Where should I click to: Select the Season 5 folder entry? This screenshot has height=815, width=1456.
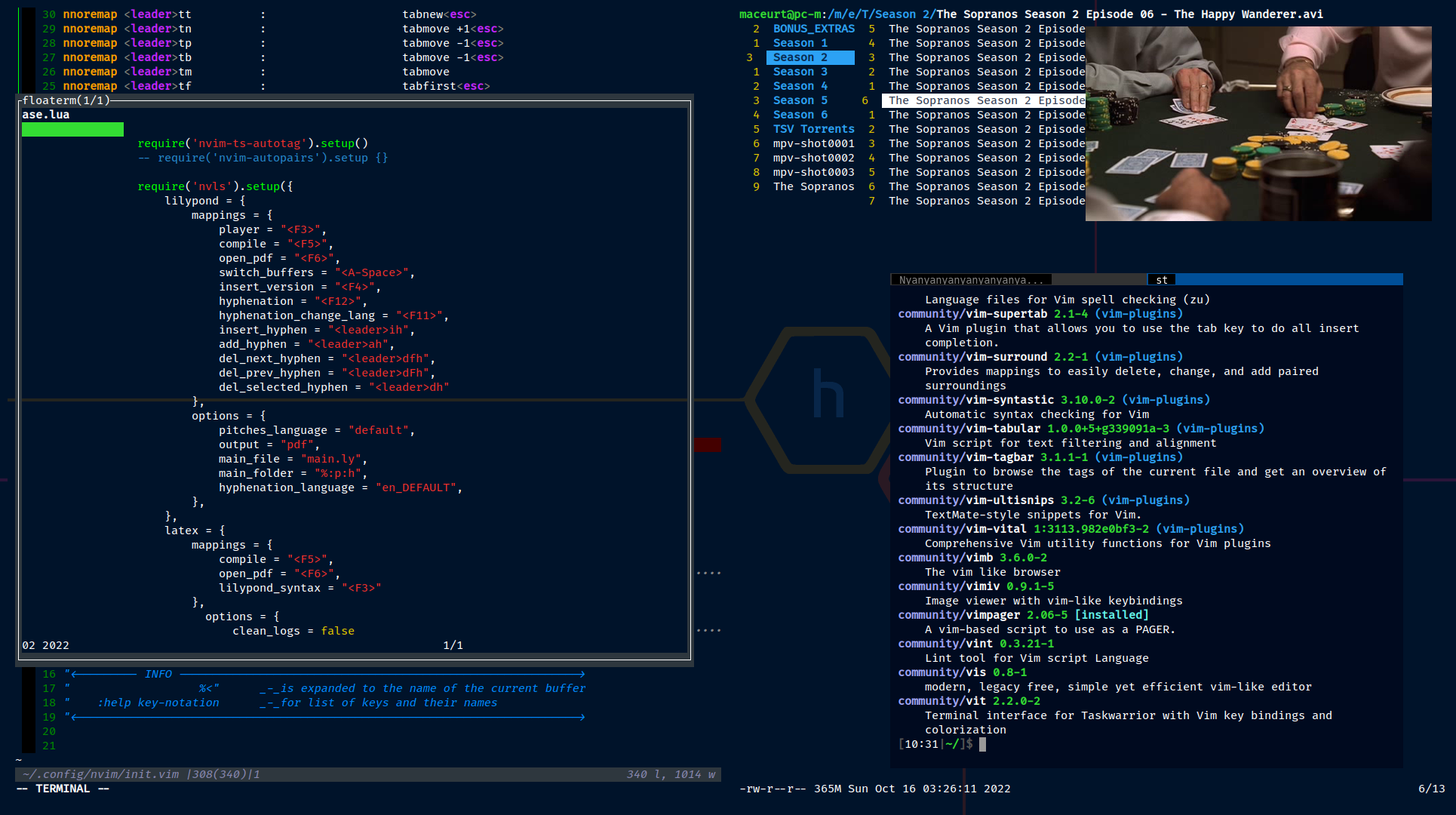[800, 100]
